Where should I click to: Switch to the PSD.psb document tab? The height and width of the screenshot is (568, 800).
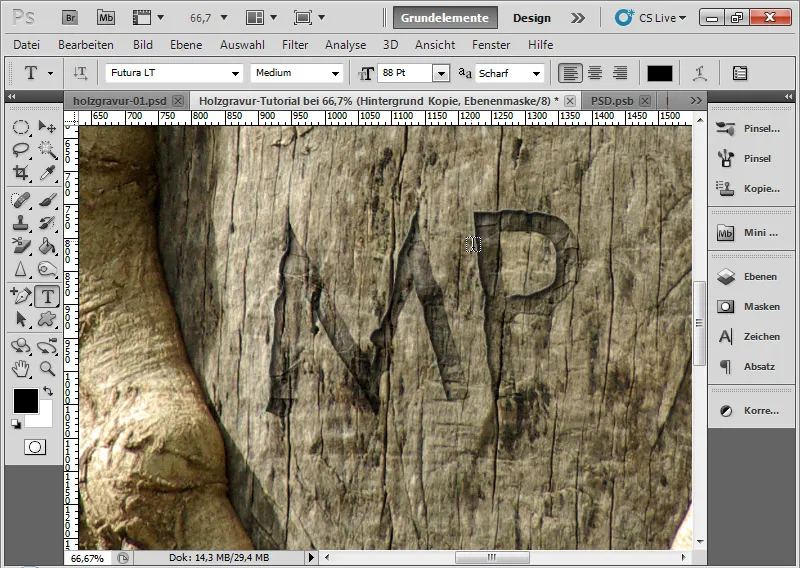612,101
